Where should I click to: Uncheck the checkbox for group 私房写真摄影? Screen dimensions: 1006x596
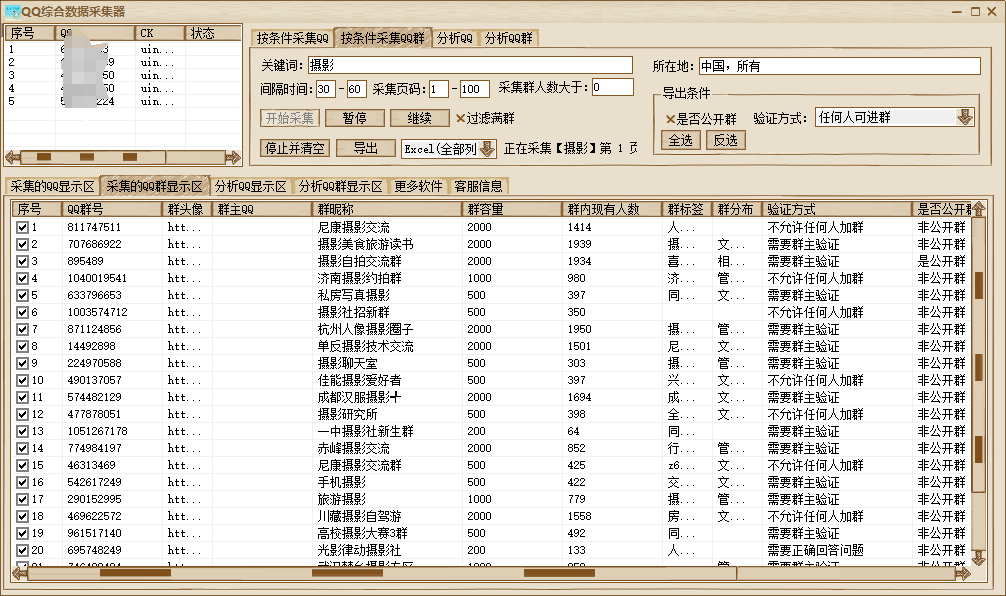(23, 295)
